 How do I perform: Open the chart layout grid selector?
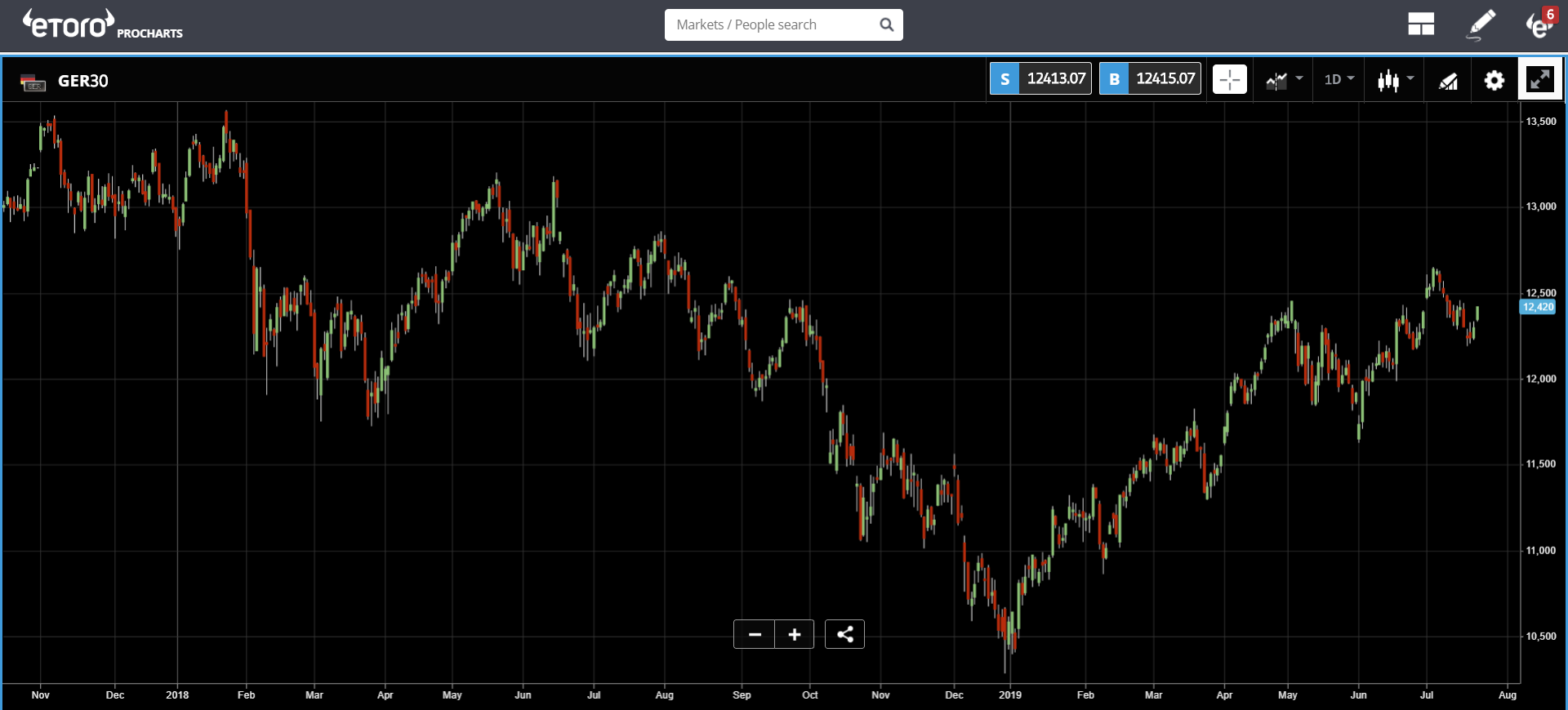[1421, 24]
